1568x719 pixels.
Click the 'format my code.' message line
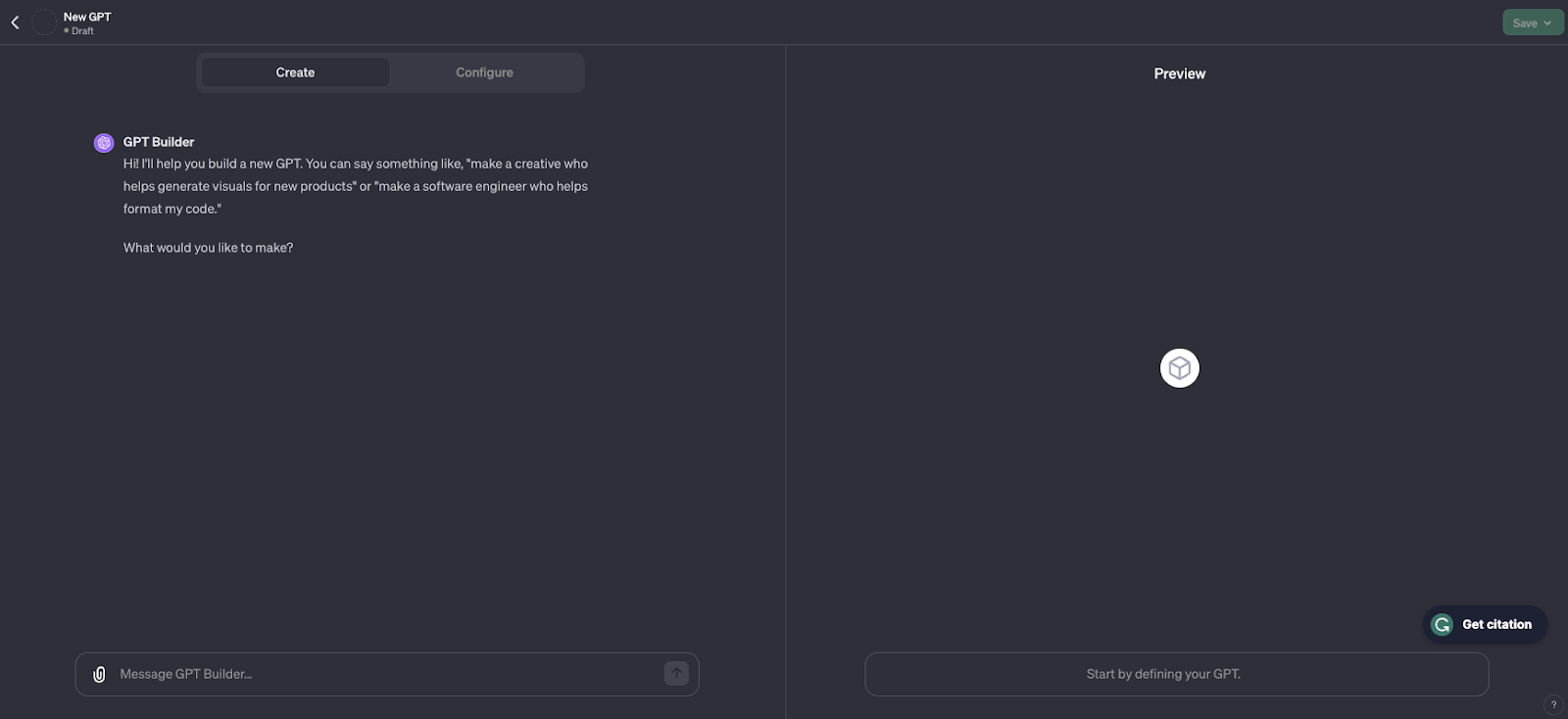[x=172, y=209]
